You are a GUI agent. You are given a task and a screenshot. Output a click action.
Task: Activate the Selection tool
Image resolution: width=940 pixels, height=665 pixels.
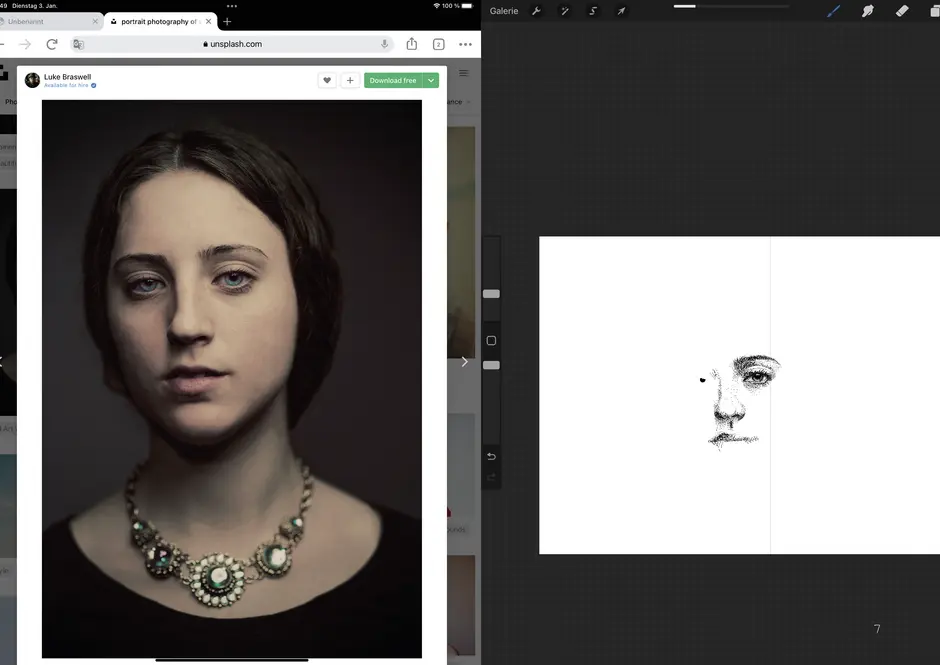coord(593,11)
